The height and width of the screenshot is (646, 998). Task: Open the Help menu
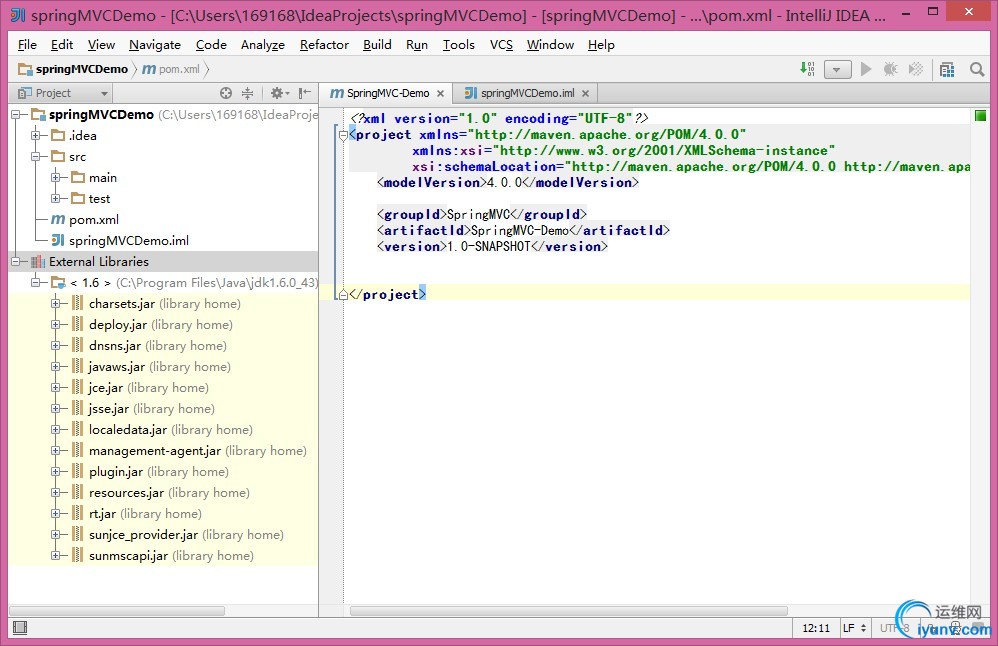pyautogui.click(x=601, y=45)
